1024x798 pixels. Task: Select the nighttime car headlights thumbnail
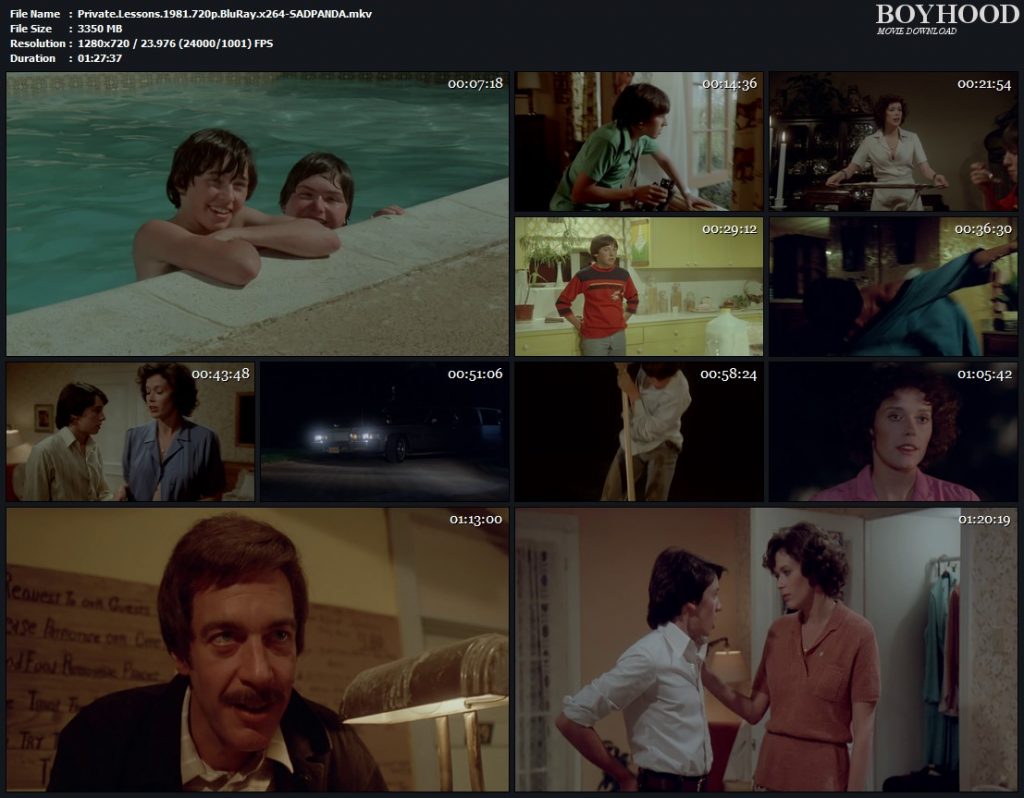[385, 430]
